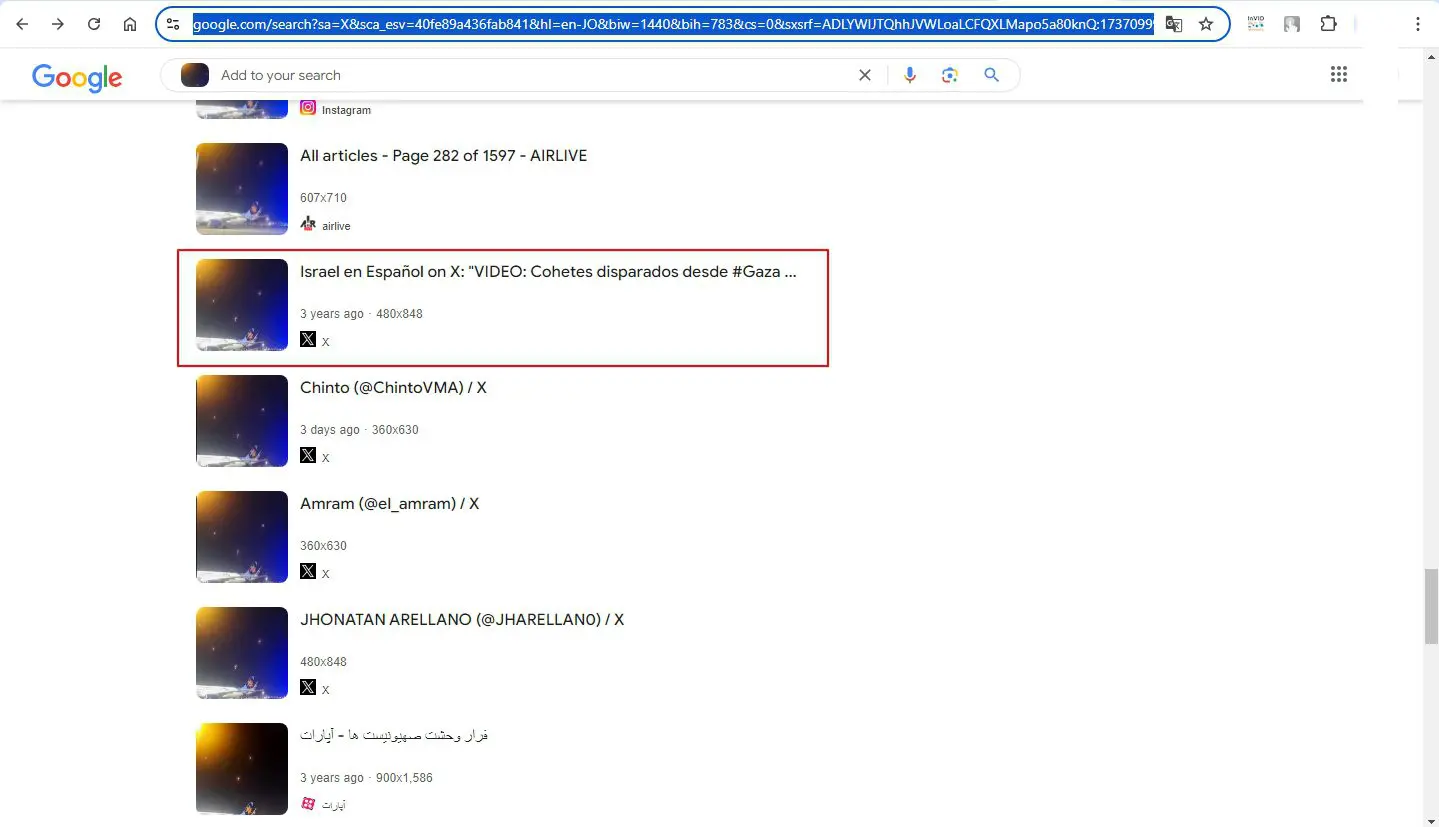The width and height of the screenshot is (1439, 827).
Task: Click the 607x710 image size text
Action: (x=323, y=198)
